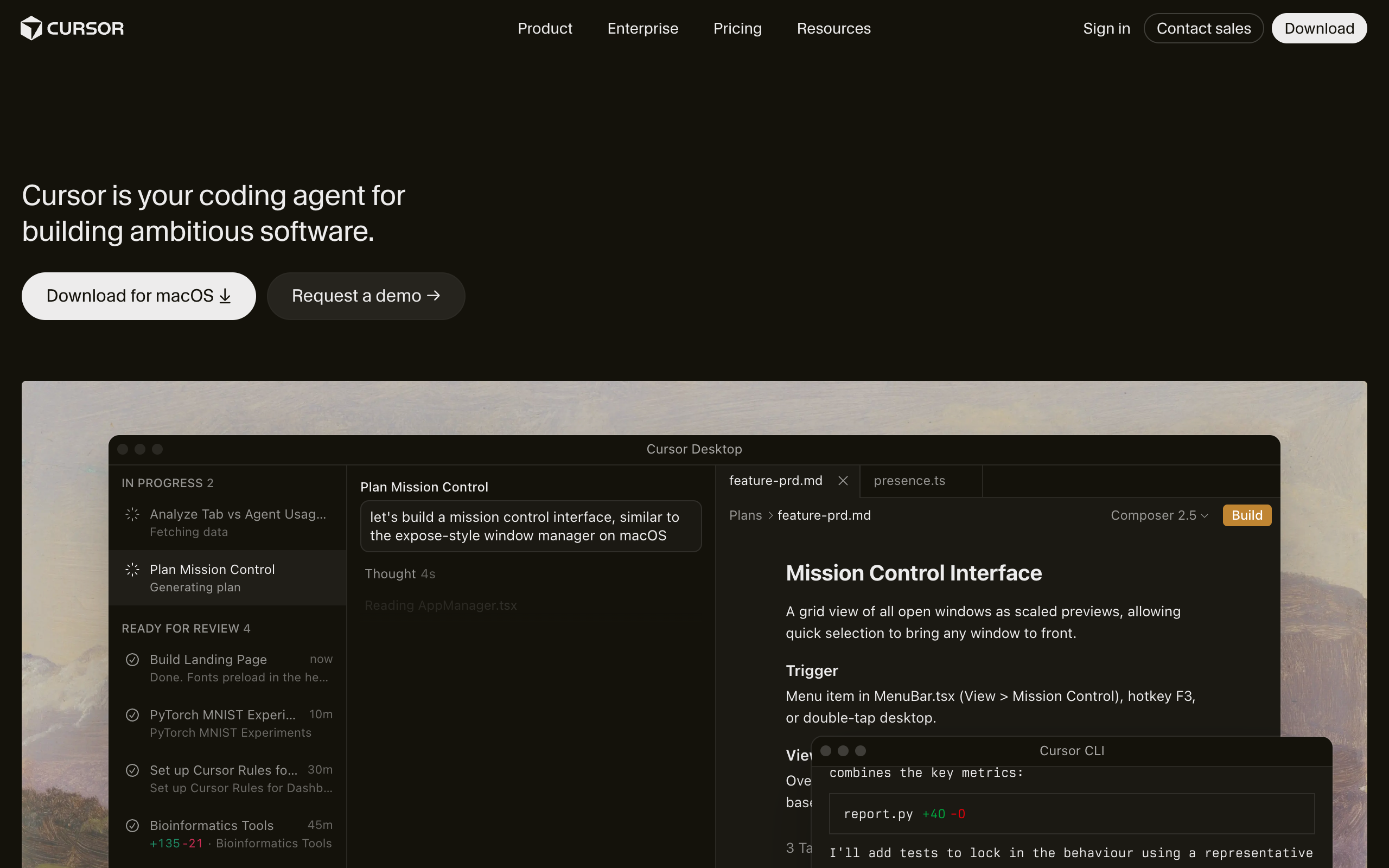
Task: Open Bioinformatics Tools review item
Action: pos(227,834)
